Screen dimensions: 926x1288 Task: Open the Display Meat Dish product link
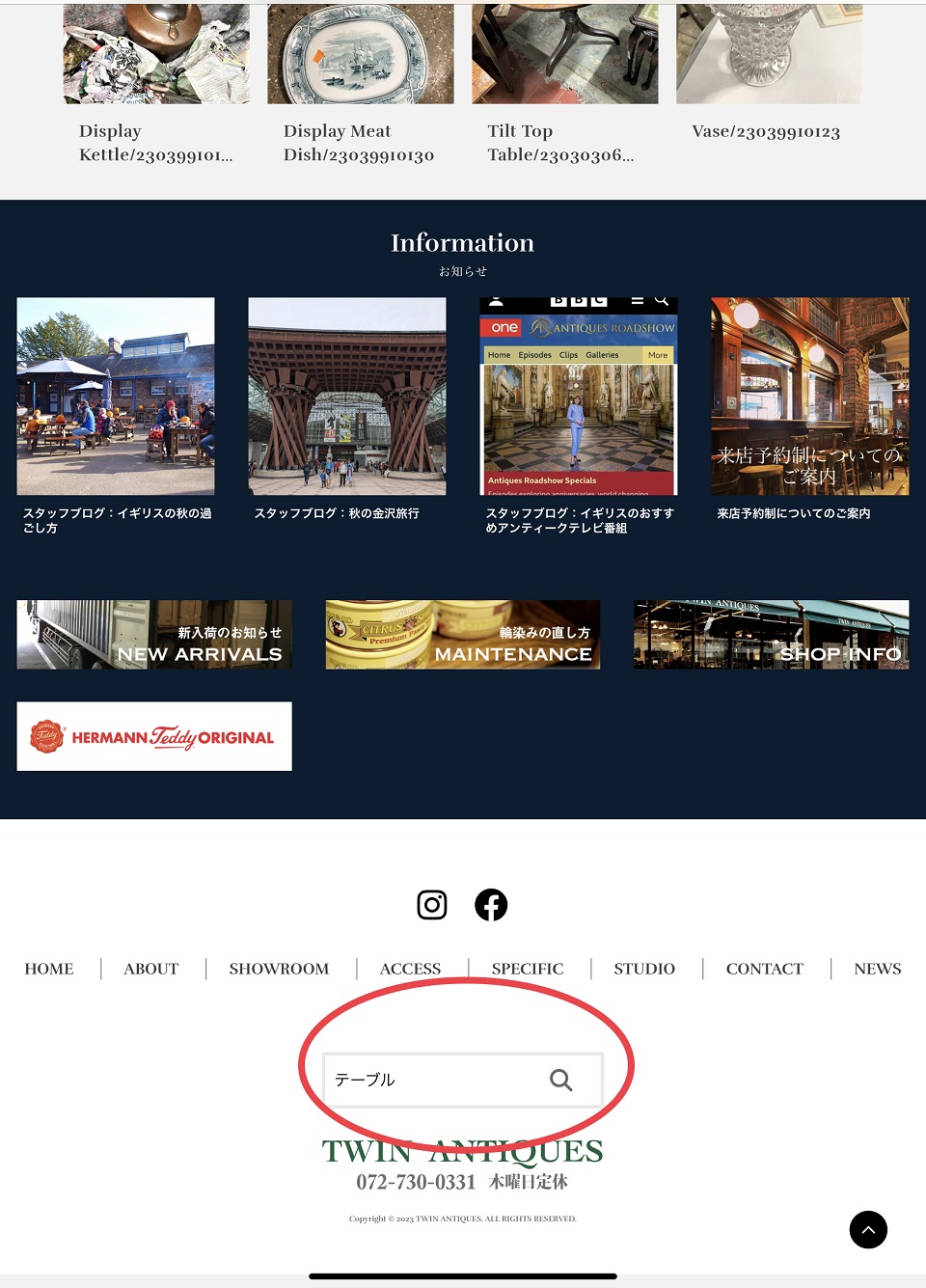359,143
